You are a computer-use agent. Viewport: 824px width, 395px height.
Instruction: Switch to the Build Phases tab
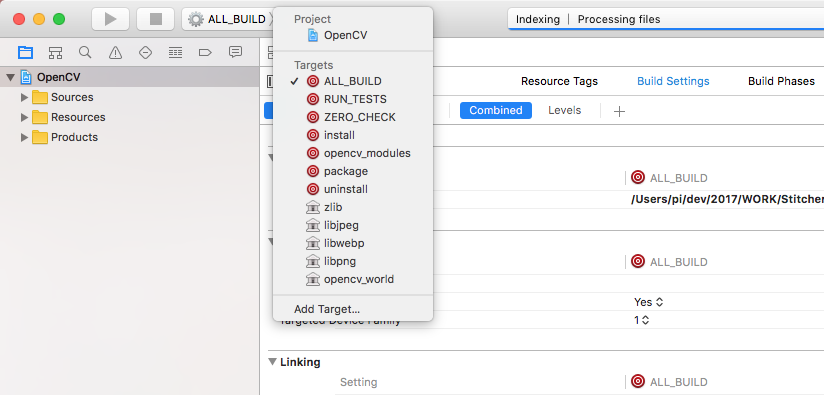tap(781, 81)
